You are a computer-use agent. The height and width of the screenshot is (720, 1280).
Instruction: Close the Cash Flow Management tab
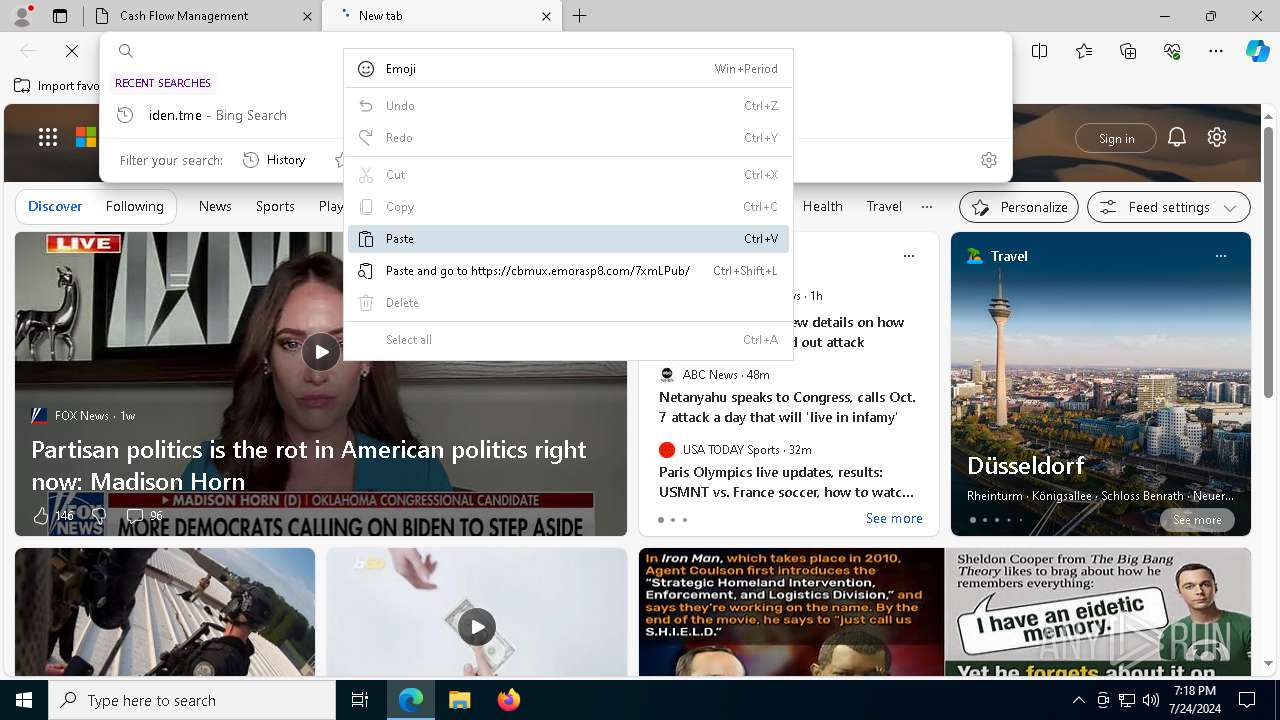coord(306,16)
